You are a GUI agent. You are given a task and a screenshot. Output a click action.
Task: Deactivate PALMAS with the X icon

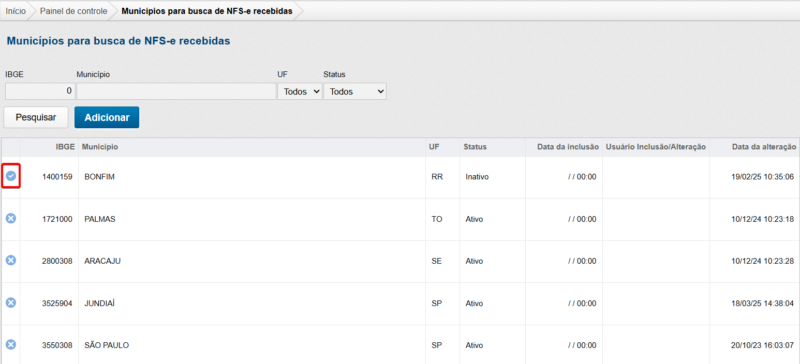[x=11, y=219]
